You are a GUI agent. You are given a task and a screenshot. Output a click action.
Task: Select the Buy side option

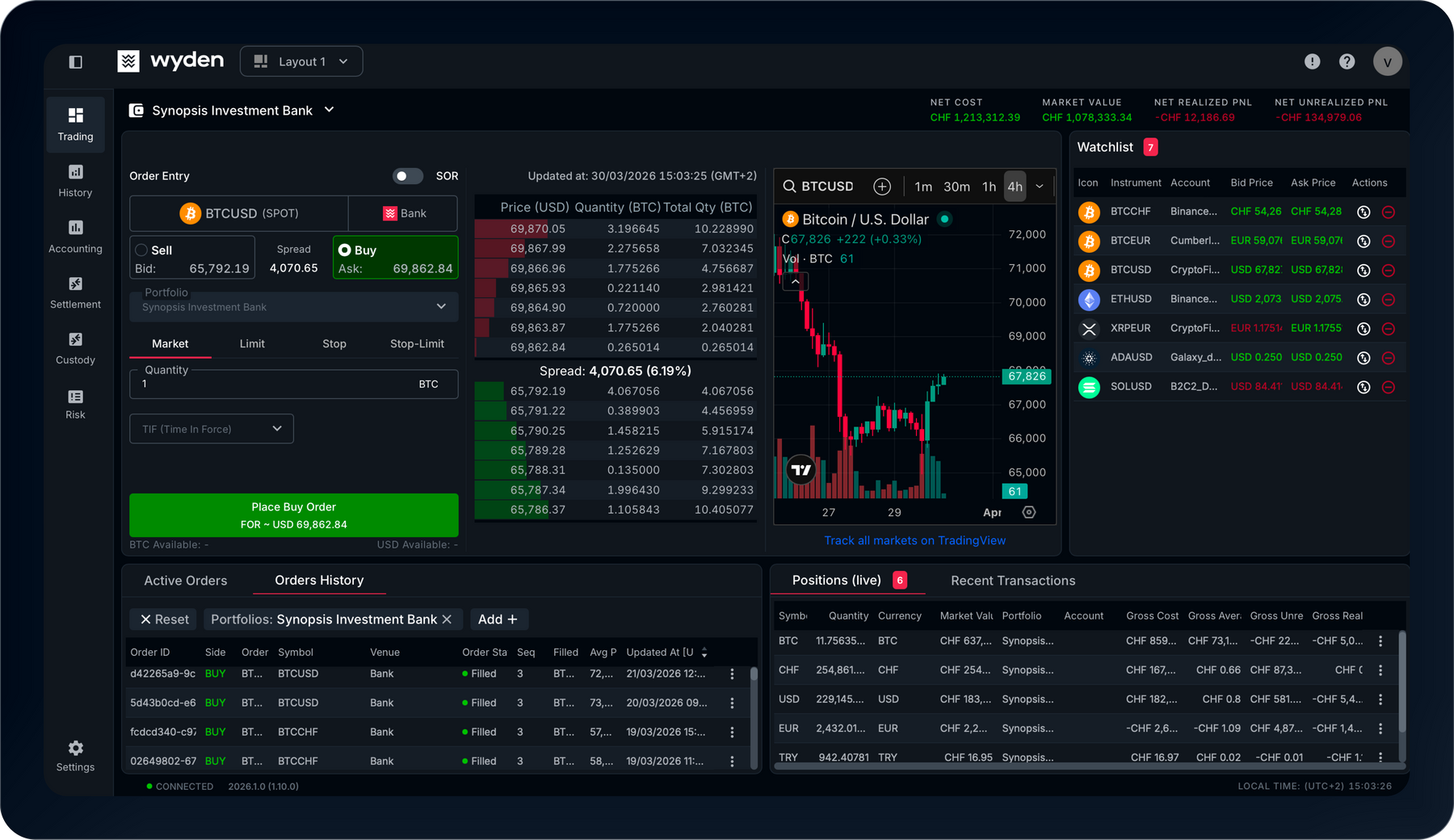[x=395, y=258]
